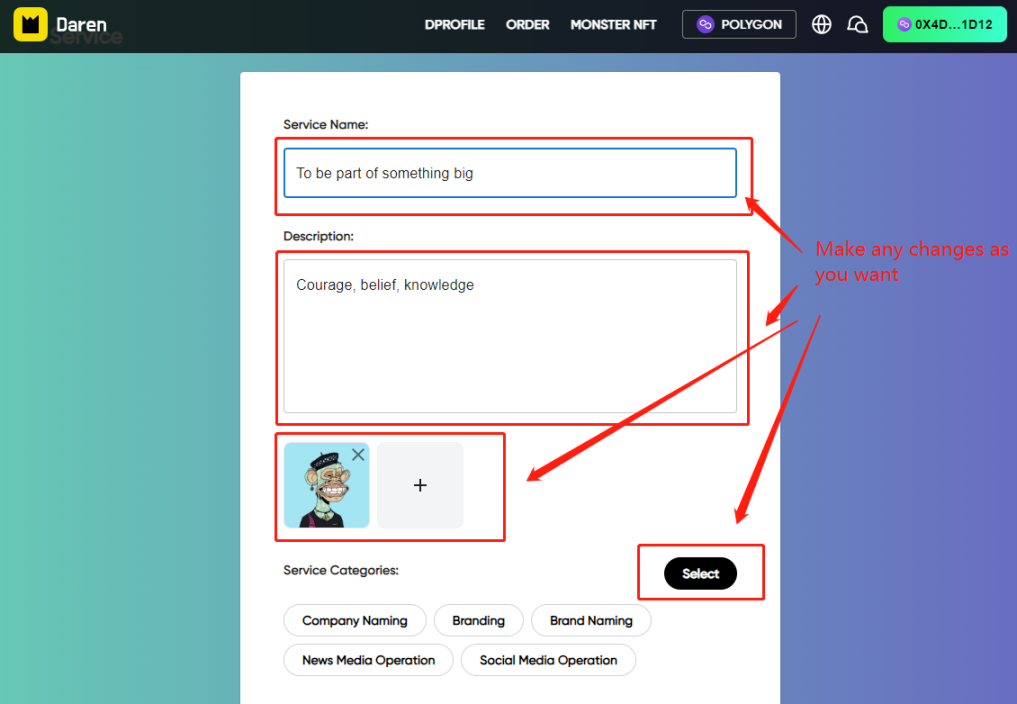Remove the uploaded ape image with X
This screenshot has height=704, width=1017.
358,455
